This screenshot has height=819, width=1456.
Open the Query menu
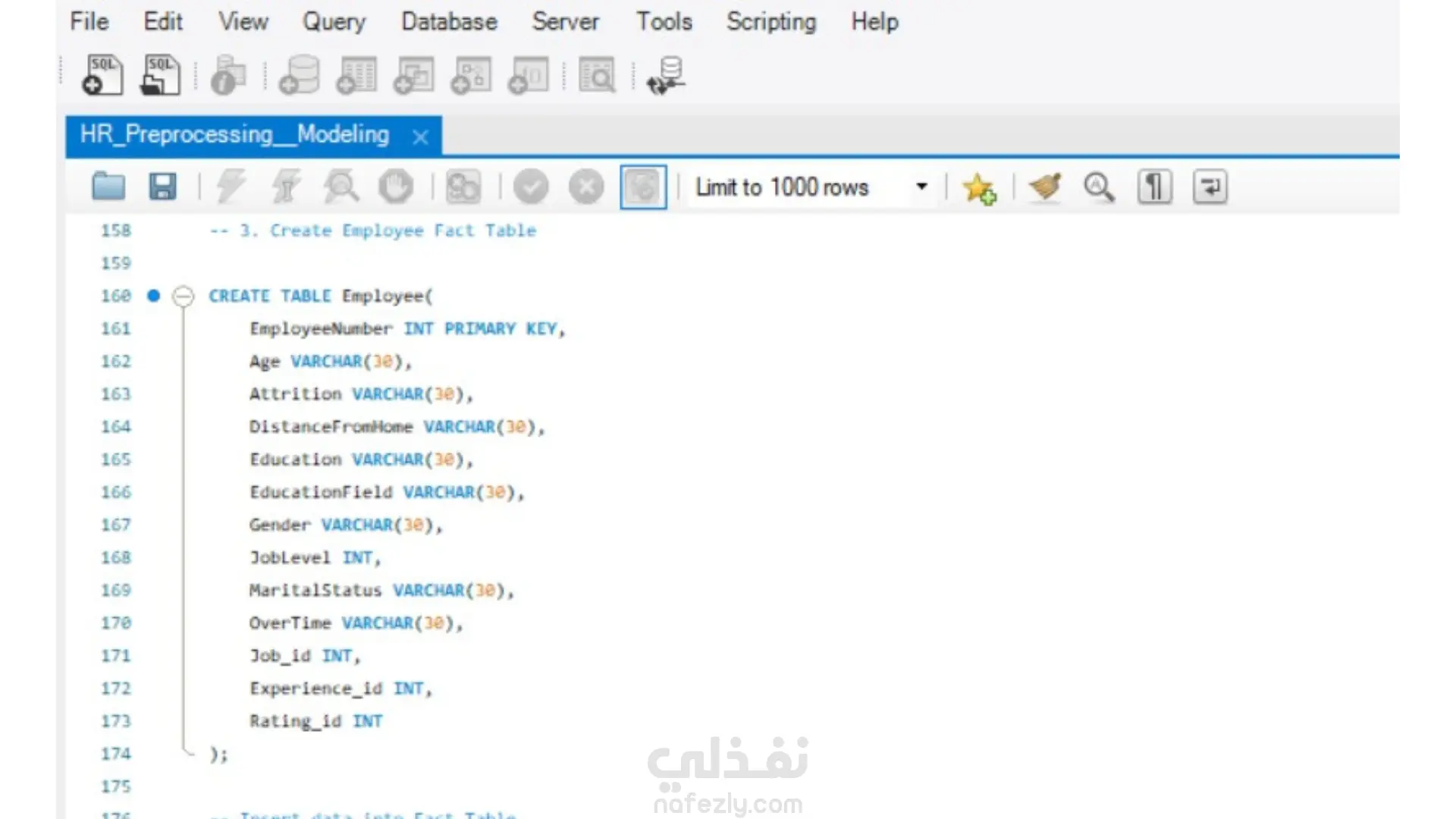click(334, 22)
